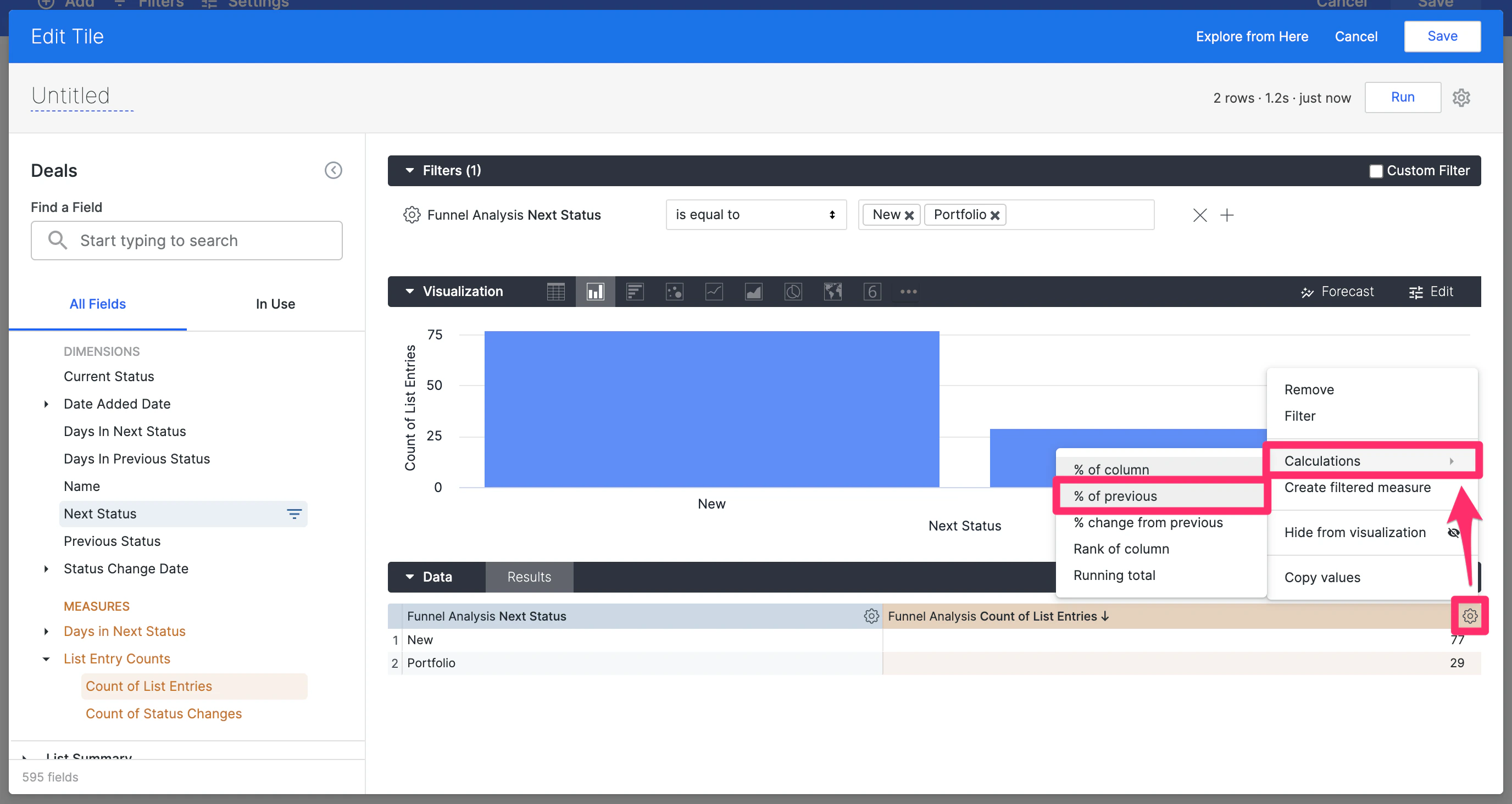Viewport: 1512px width, 804px height.
Task: Click the Run button
Action: pyautogui.click(x=1402, y=97)
